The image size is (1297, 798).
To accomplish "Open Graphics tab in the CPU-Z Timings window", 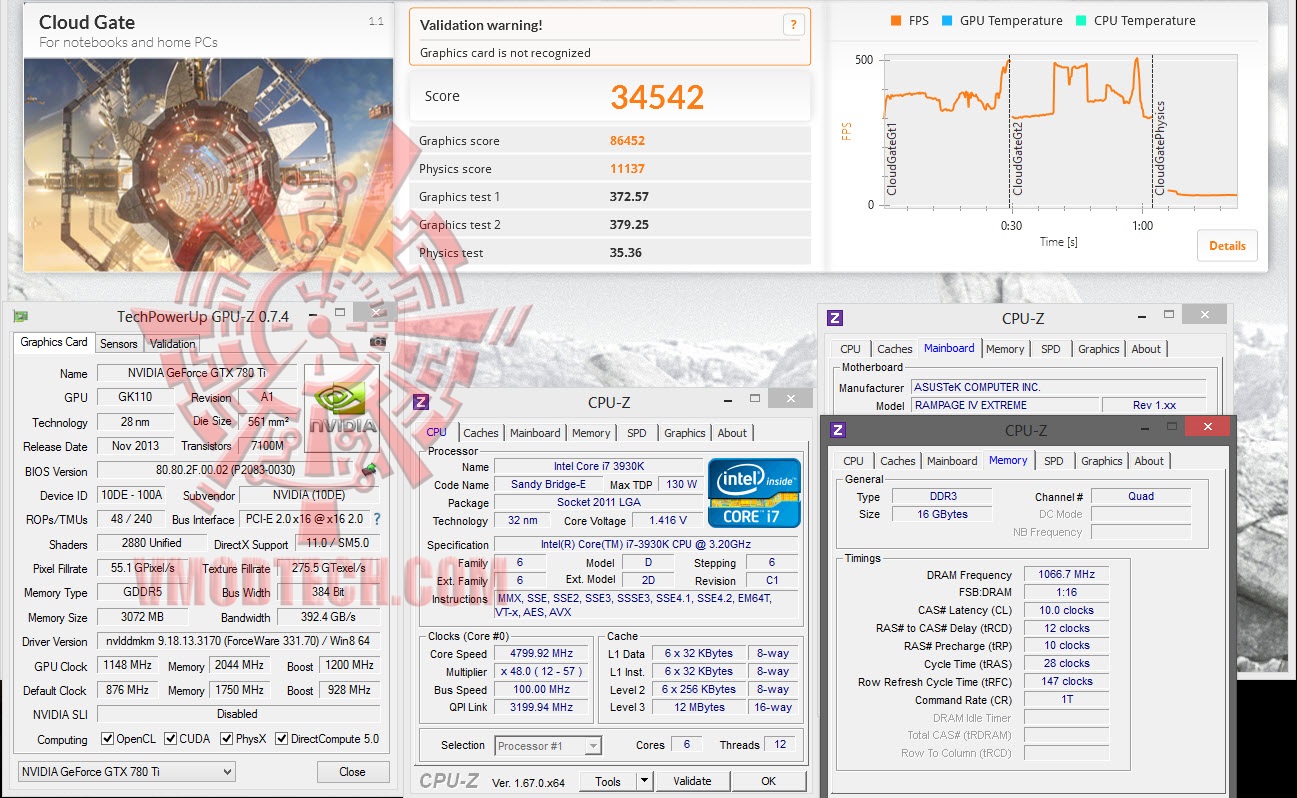I will (x=1102, y=461).
